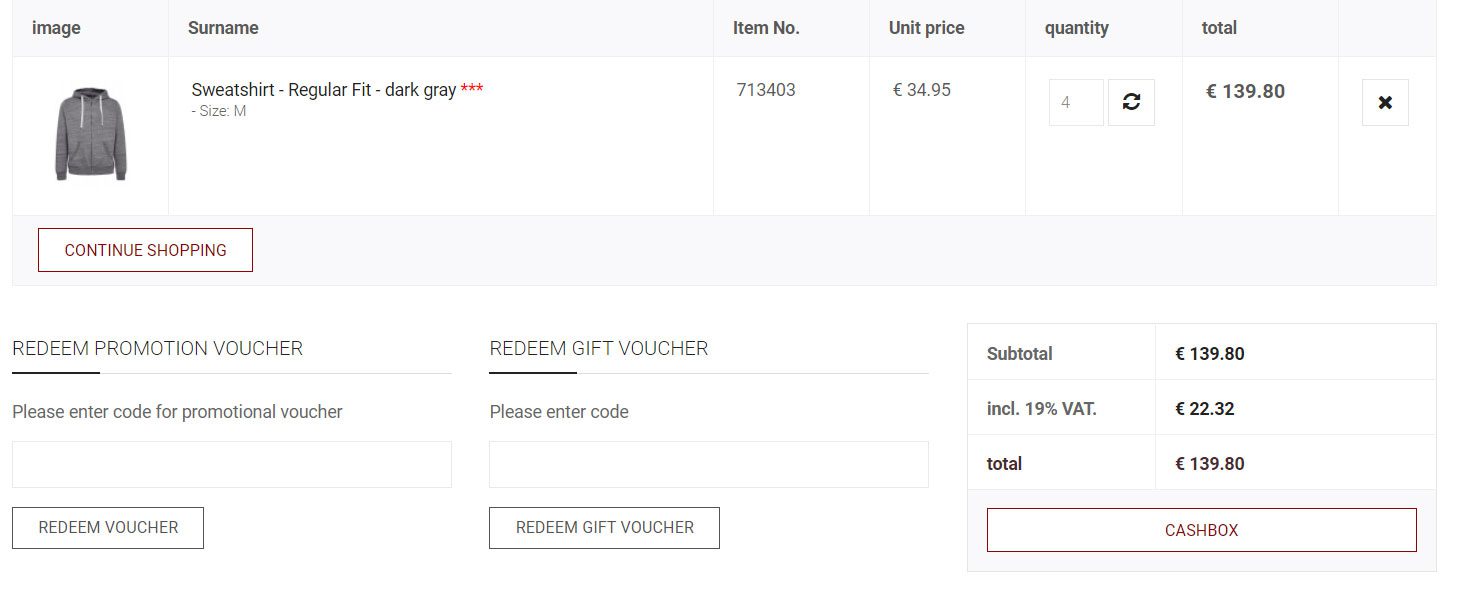
Task: Remove the sweatshirt with the X icon
Action: tap(1385, 102)
